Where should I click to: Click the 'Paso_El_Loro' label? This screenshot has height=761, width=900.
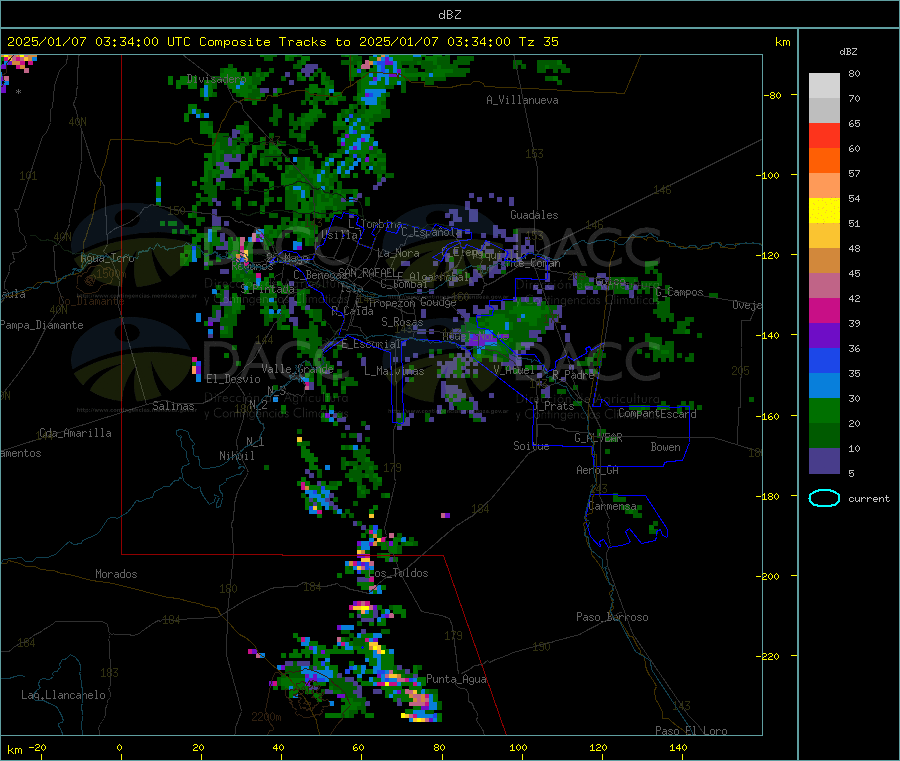(x=691, y=731)
